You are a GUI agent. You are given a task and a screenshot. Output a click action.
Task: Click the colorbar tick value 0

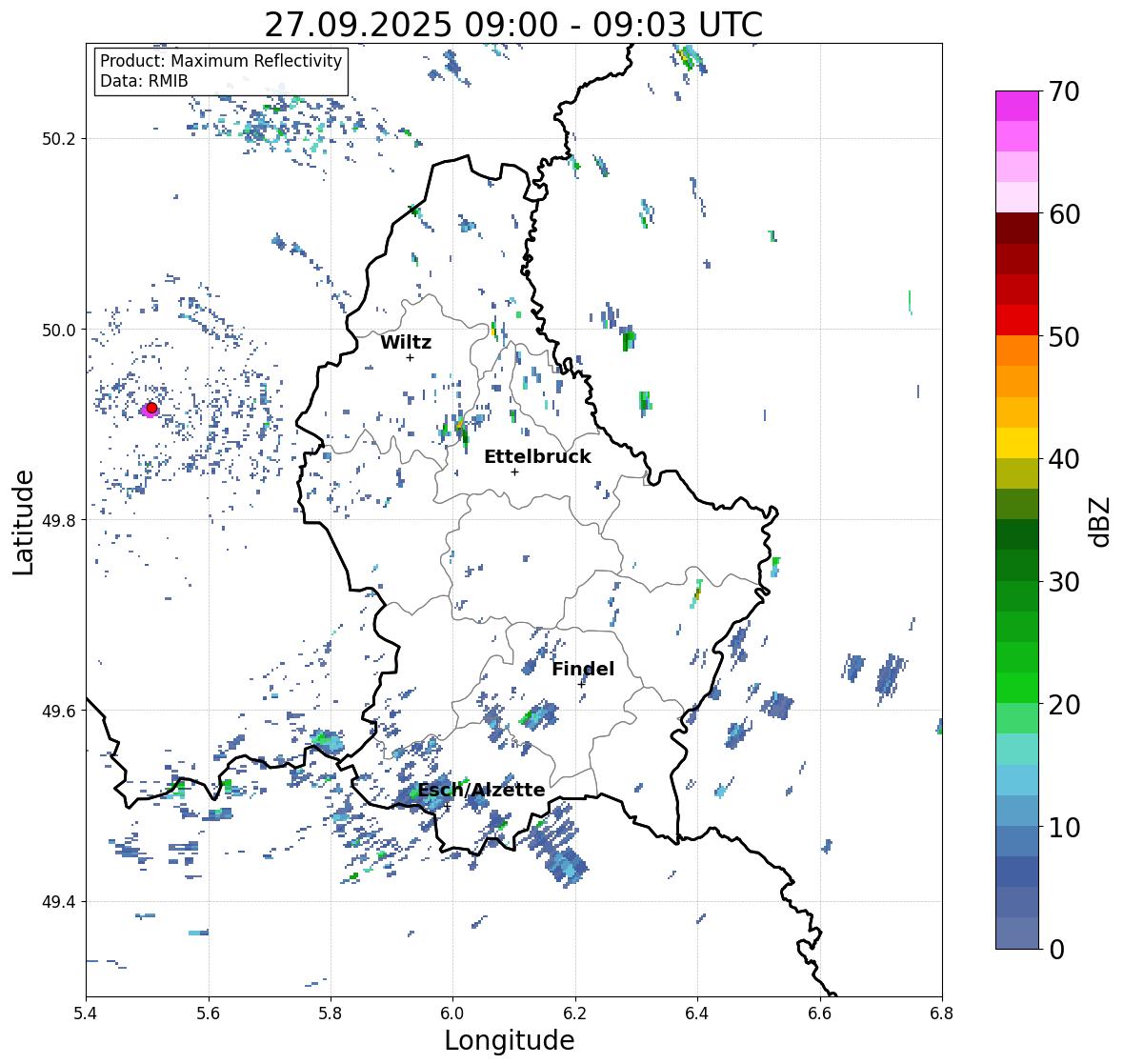point(1056,950)
